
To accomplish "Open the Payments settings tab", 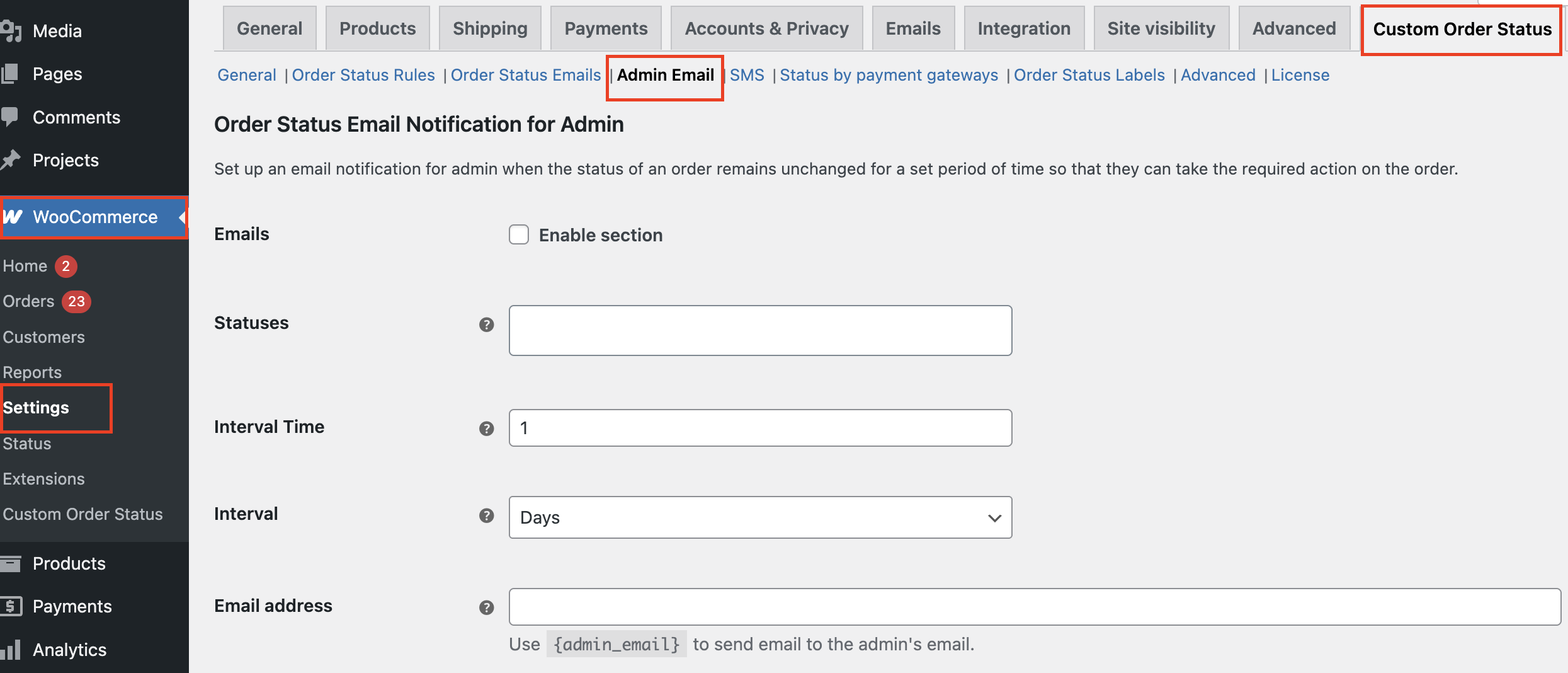I will tap(606, 28).
